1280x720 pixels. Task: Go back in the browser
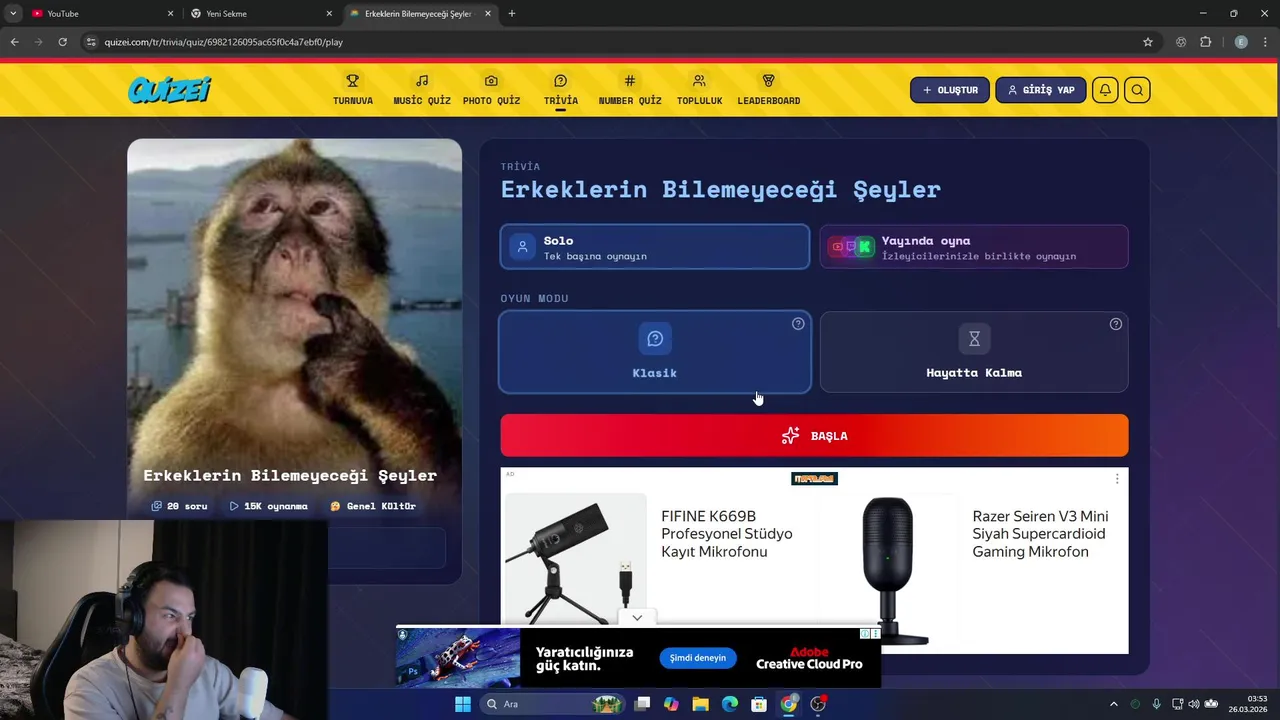coord(14,42)
